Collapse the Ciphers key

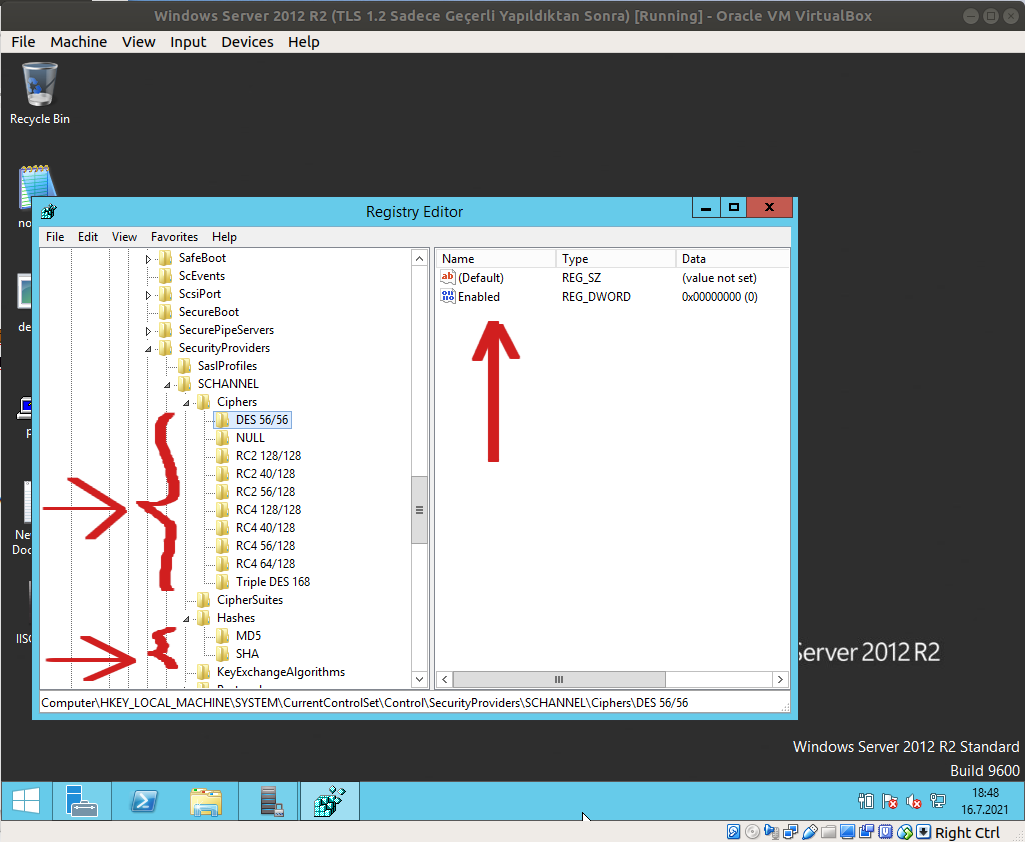186,403
